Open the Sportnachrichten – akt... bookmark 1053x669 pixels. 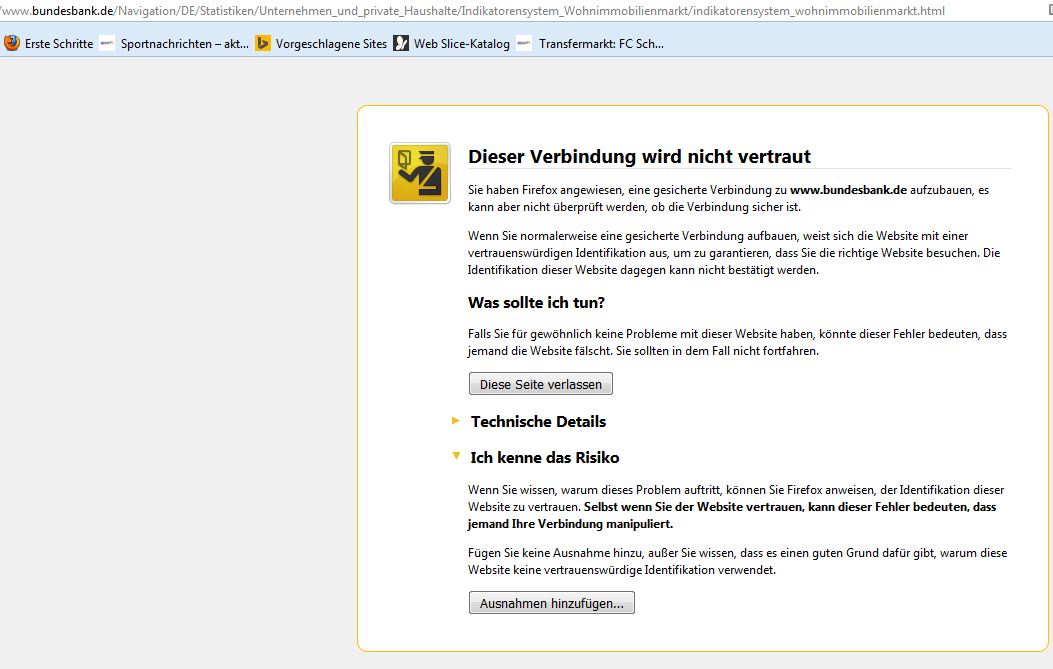(185, 44)
